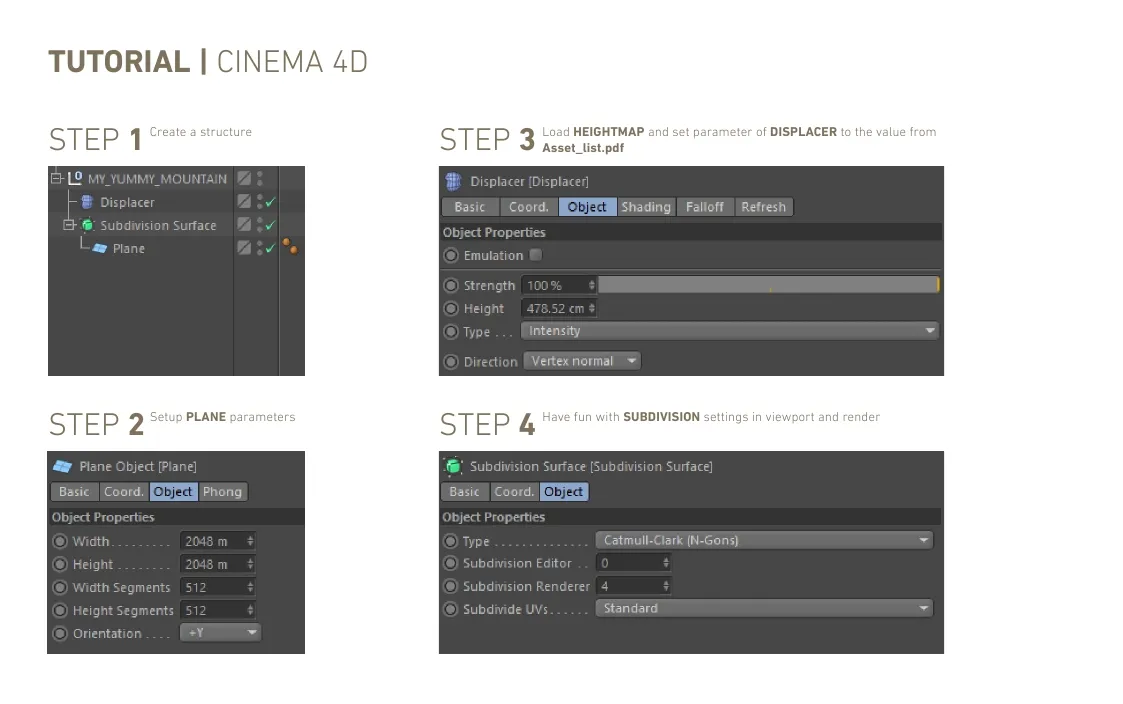This screenshot has width=1123, height=704.
Task: Click the Falloff tab in the Displacer panel
Action: 705,207
